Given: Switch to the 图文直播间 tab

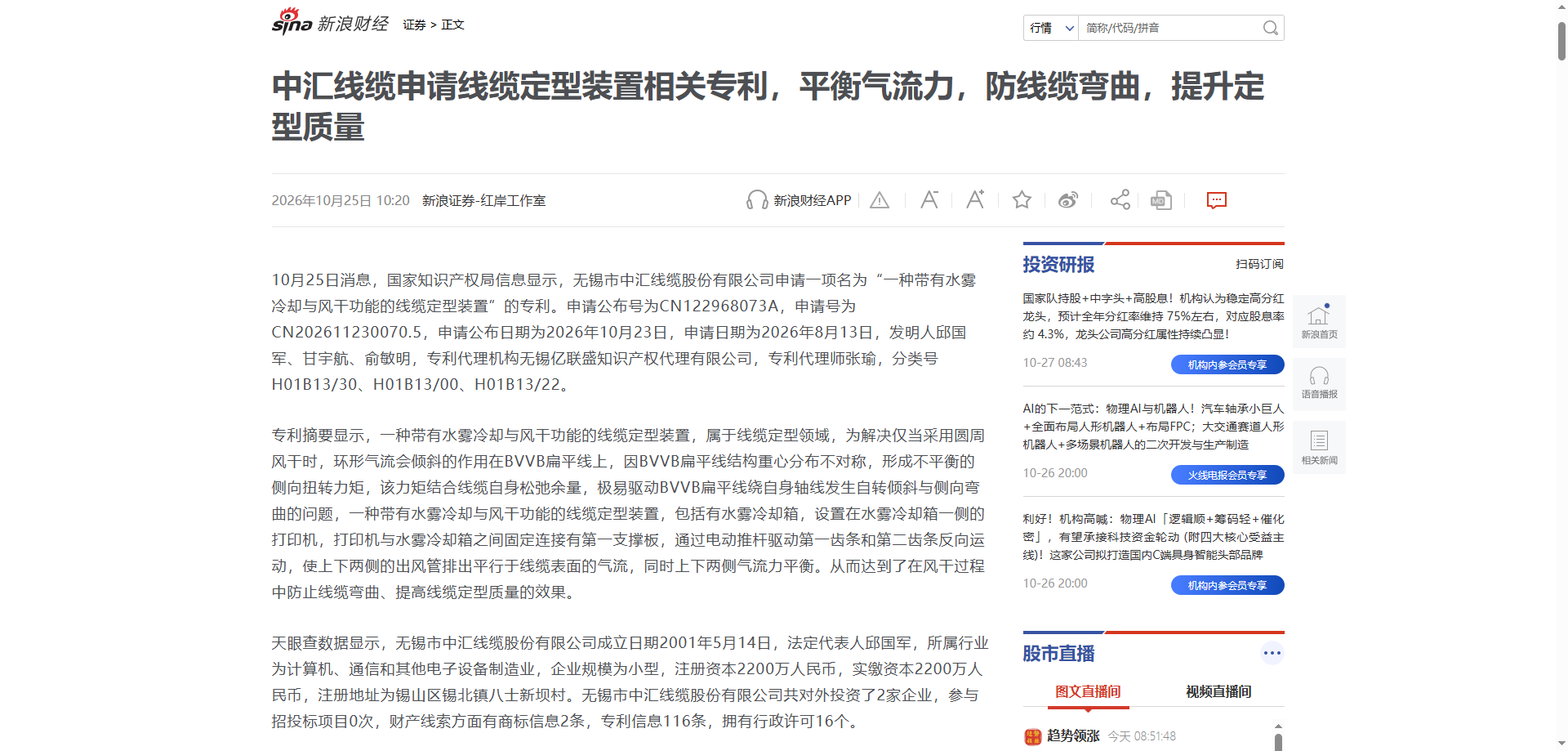Looking at the screenshot, I should [x=1088, y=691].
